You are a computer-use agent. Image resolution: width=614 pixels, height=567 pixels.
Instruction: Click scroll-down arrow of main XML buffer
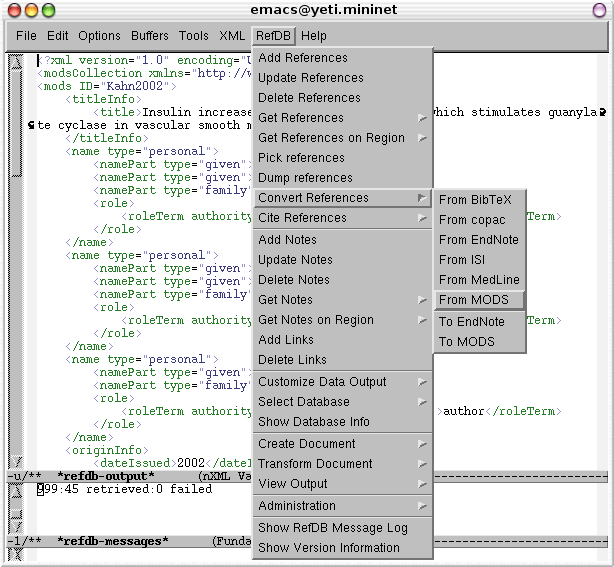point(16,462)
